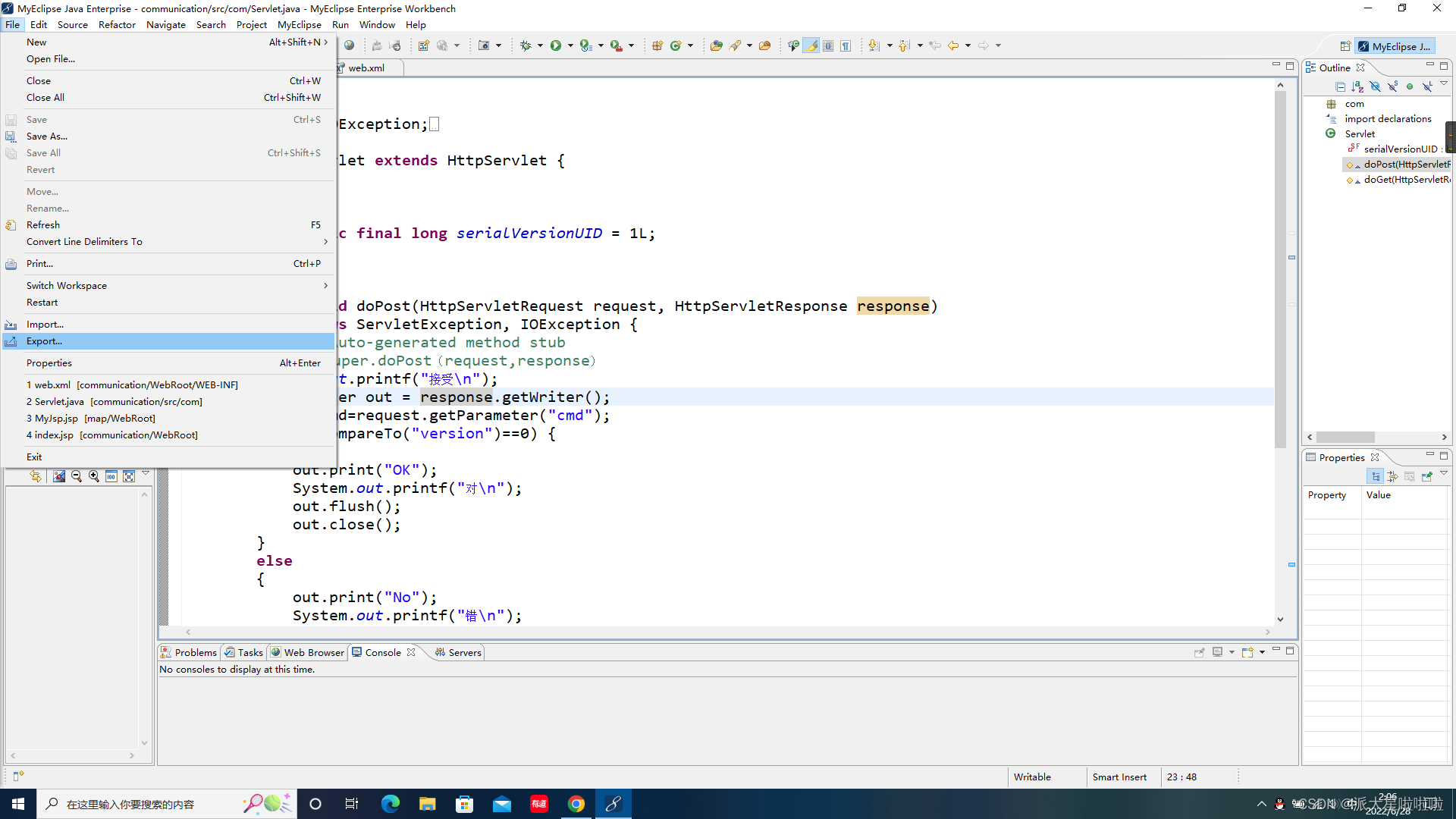Toggle alphabetical Sort in Outline panel
1456x819 pixels.
[1357, 86]
